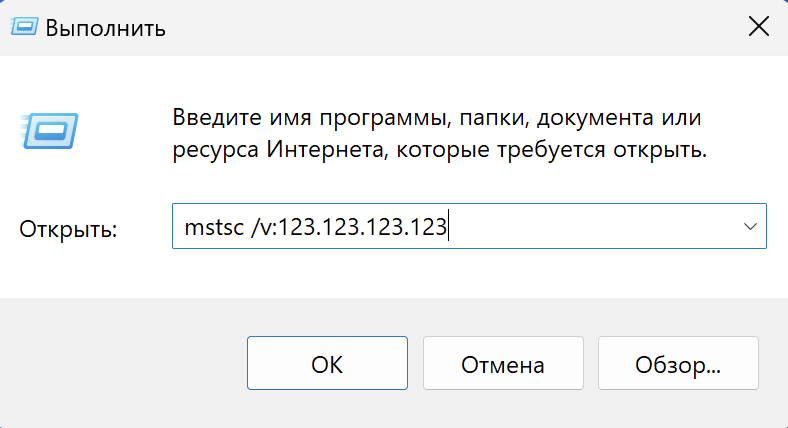This screenshot has height=428, width=788.
Task: Focus the Открыть input field with mstsc command
Action: coord(469,226)
